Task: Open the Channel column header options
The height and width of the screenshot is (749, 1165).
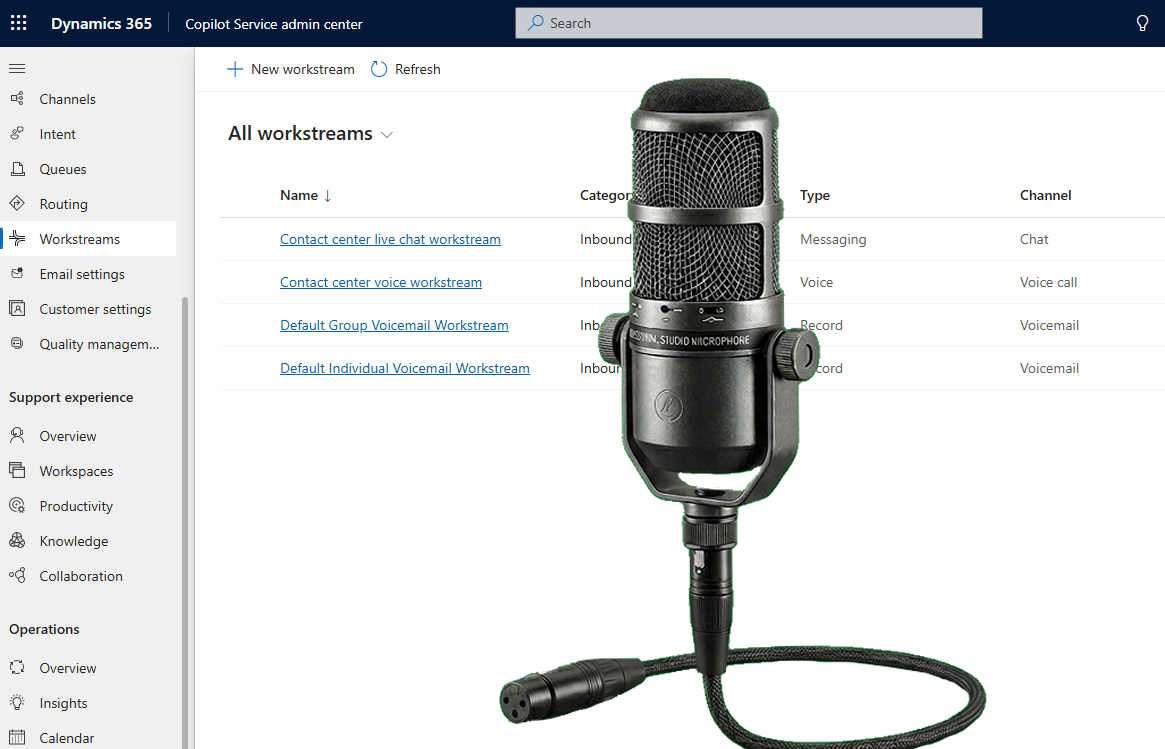Action: pos(1045,195)
